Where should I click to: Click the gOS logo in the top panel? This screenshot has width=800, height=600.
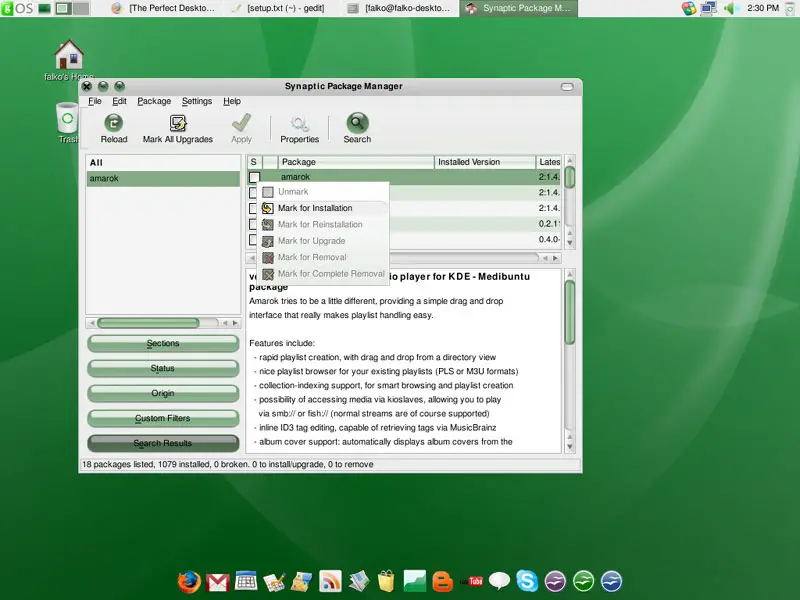pos(17,8)
